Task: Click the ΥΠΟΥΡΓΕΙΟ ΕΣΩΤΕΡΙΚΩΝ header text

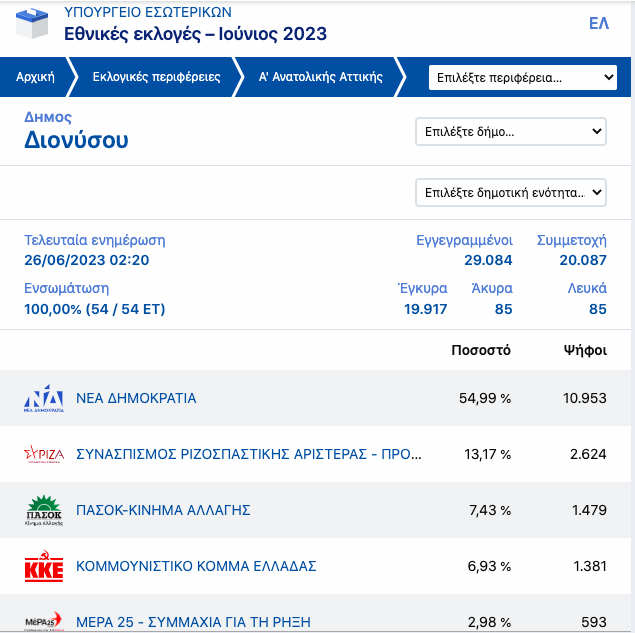Action: click(x=148, y=12)
